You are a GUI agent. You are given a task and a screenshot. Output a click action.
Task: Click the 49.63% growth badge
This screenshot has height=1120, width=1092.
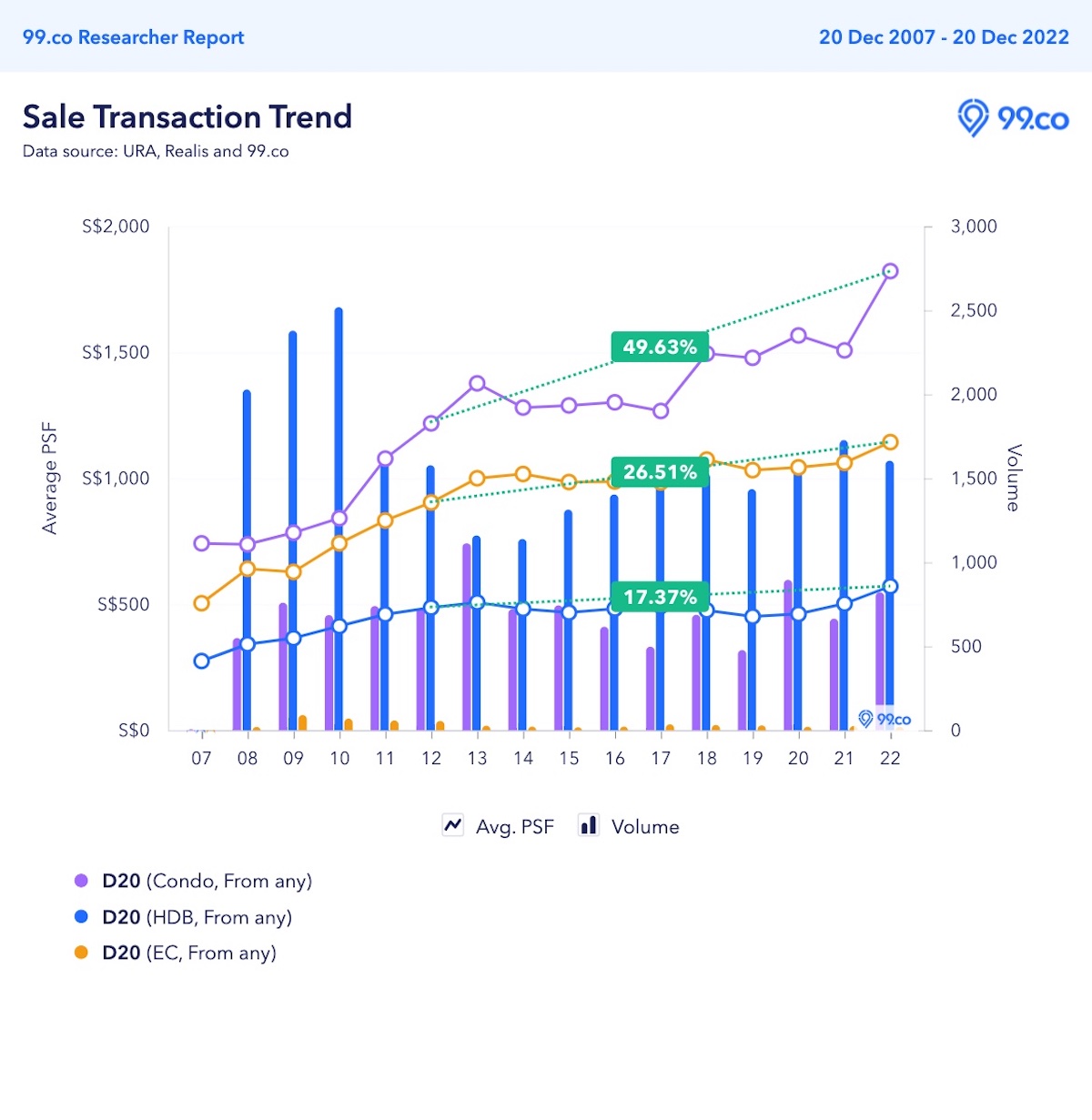click(x=660, y=347)
